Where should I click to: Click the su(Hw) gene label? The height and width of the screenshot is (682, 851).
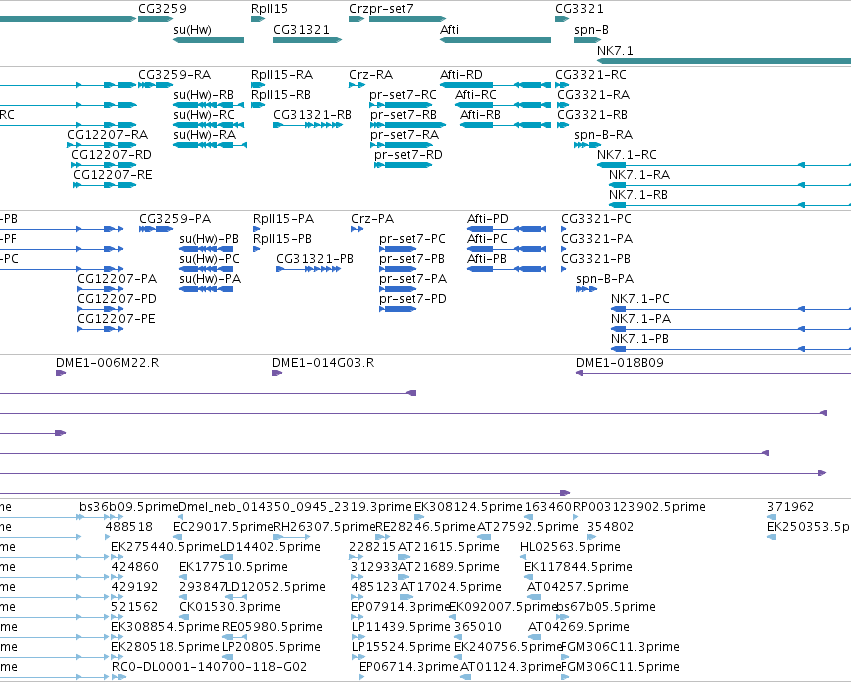192,30
